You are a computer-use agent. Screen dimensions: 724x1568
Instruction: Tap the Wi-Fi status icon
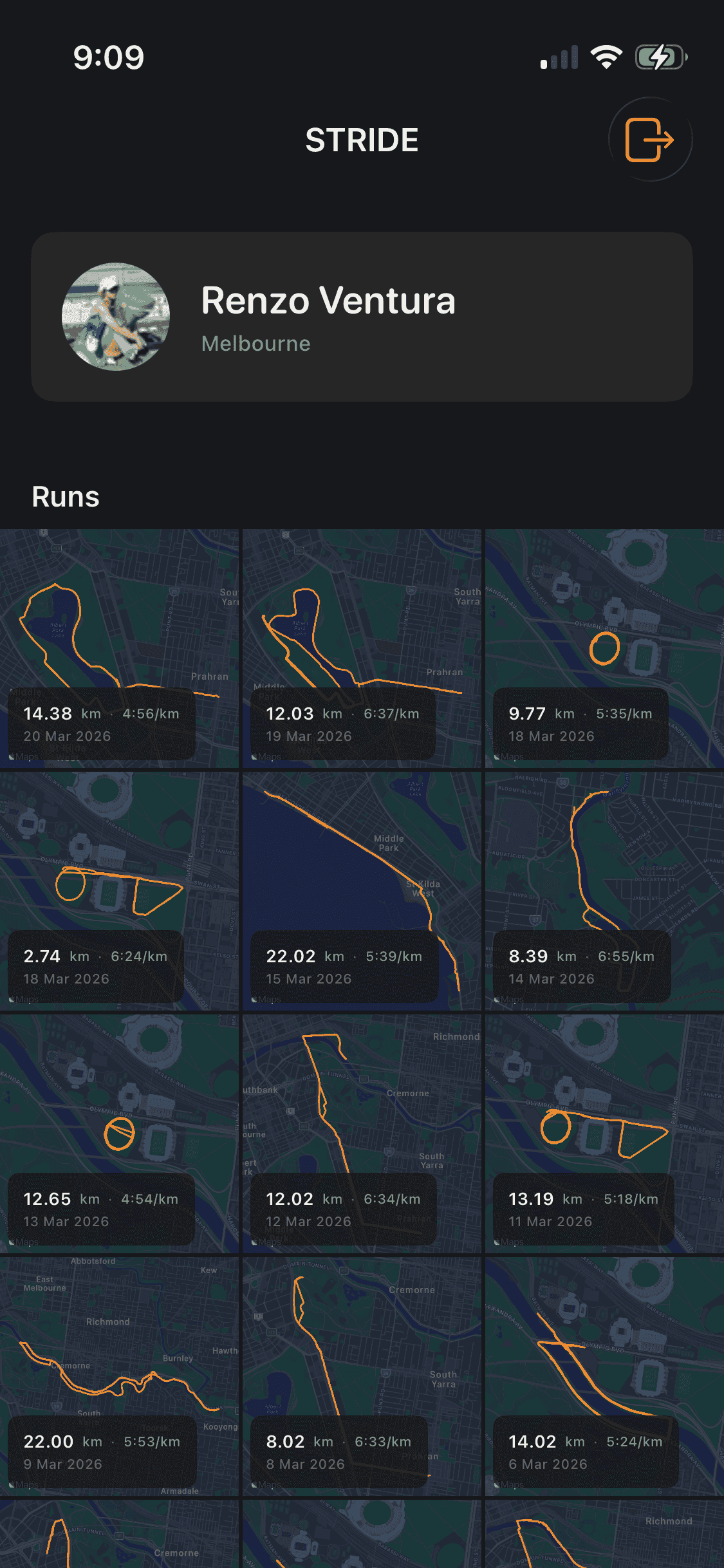click(606, 57)
